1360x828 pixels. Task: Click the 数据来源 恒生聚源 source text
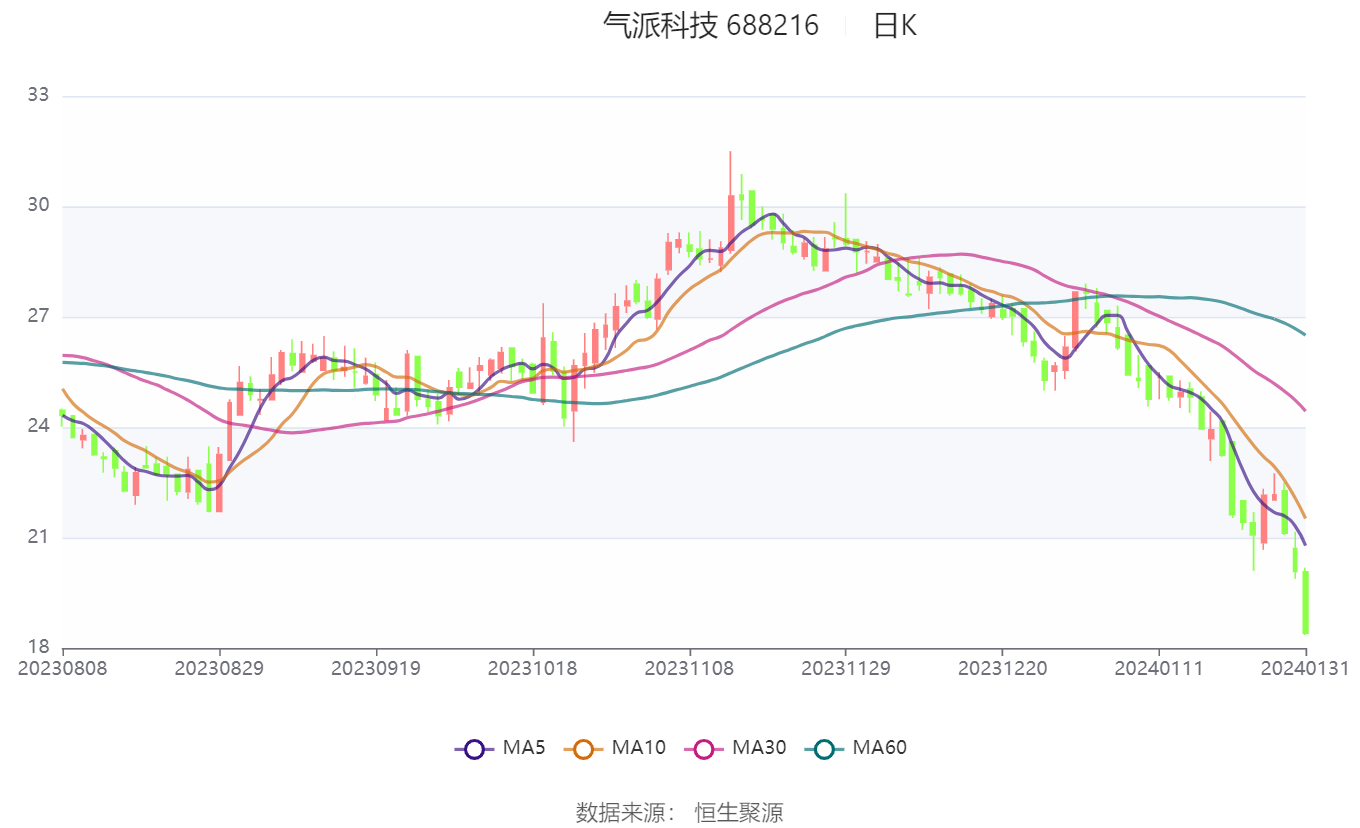pyautogui.click(x=680, y=812)
